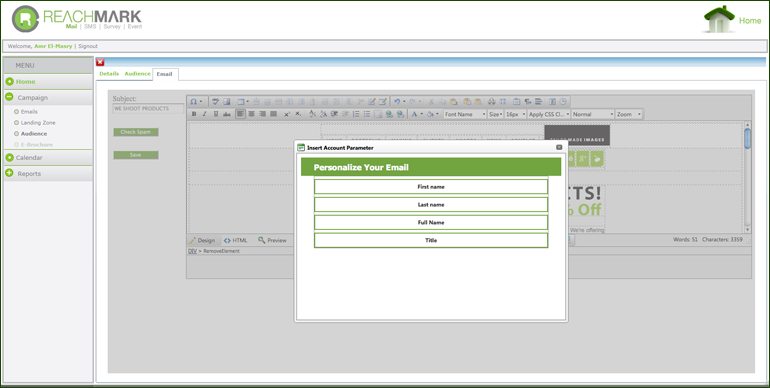This screenshot has height=388, width=770.
Task: Insert the Last name parameter
Action: [431, 204]
